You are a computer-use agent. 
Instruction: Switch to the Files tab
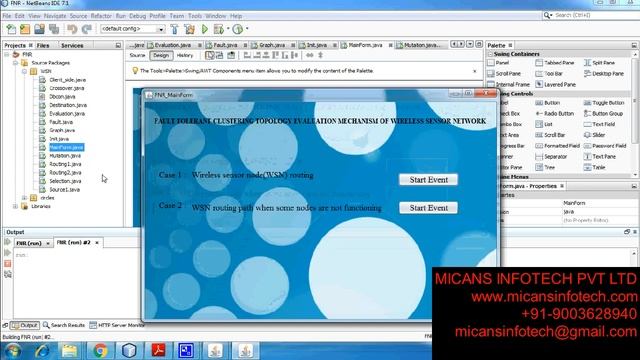point(43,45)
